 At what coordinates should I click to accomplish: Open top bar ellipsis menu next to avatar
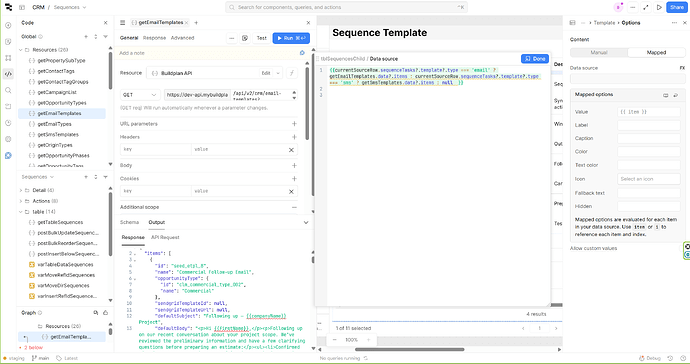click(x=632, y=7)
